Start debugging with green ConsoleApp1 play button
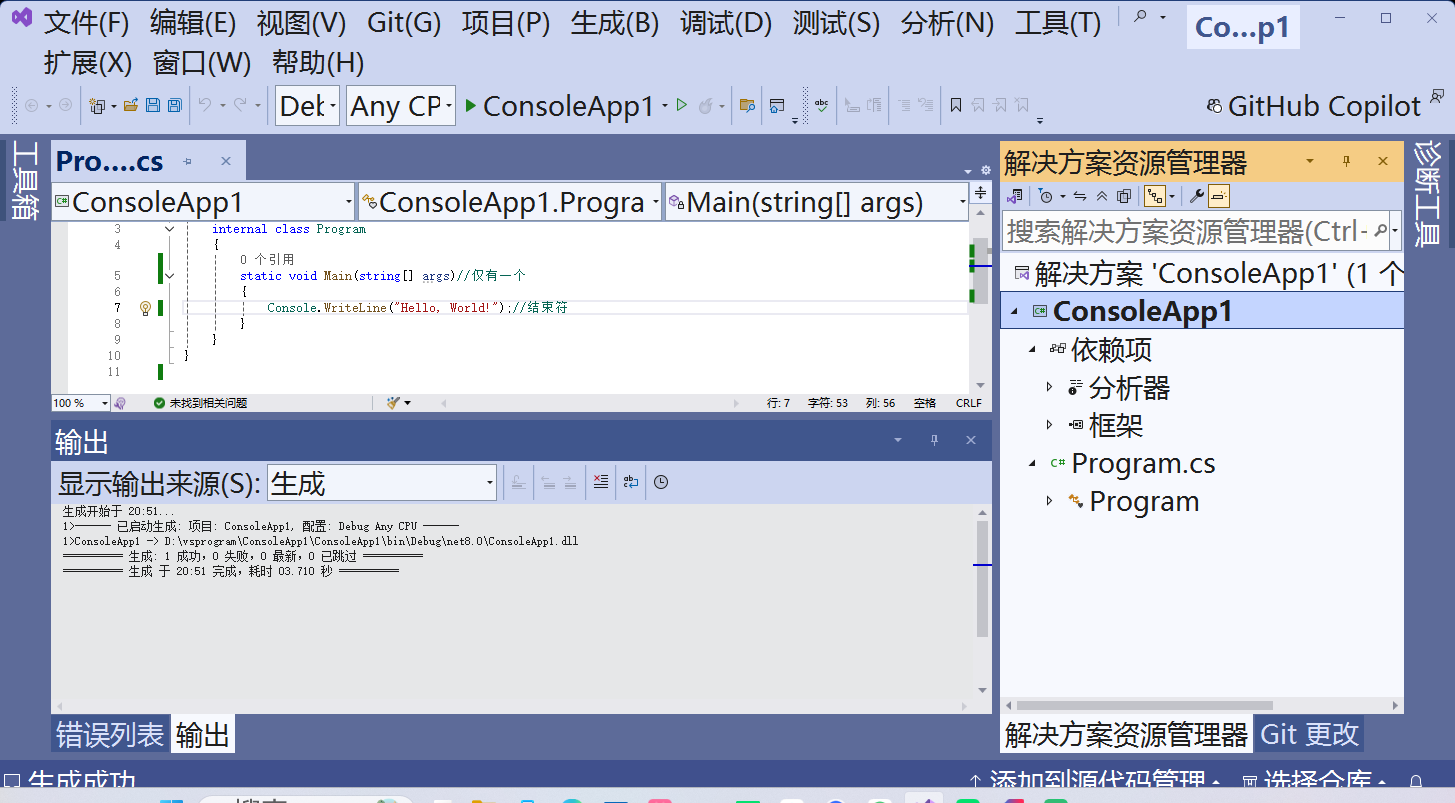1455x803 pixels. point(560,106)
